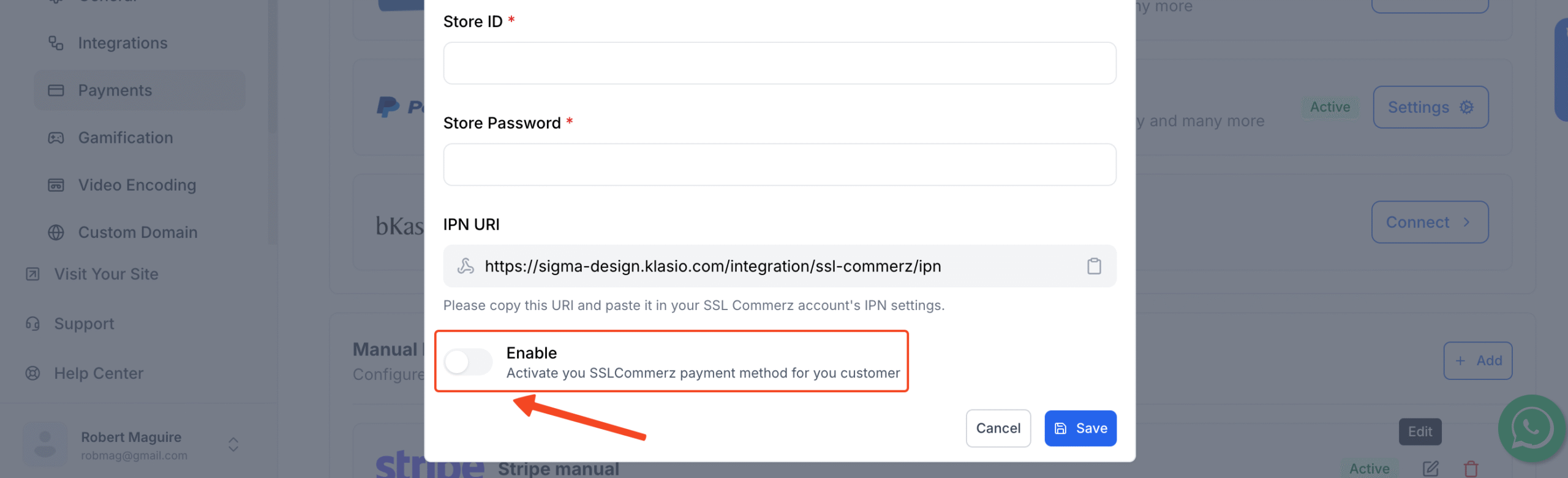This screenshot has width=1568, height=478.
Task: Click the Support headset icon
Action: pos(32,324)
